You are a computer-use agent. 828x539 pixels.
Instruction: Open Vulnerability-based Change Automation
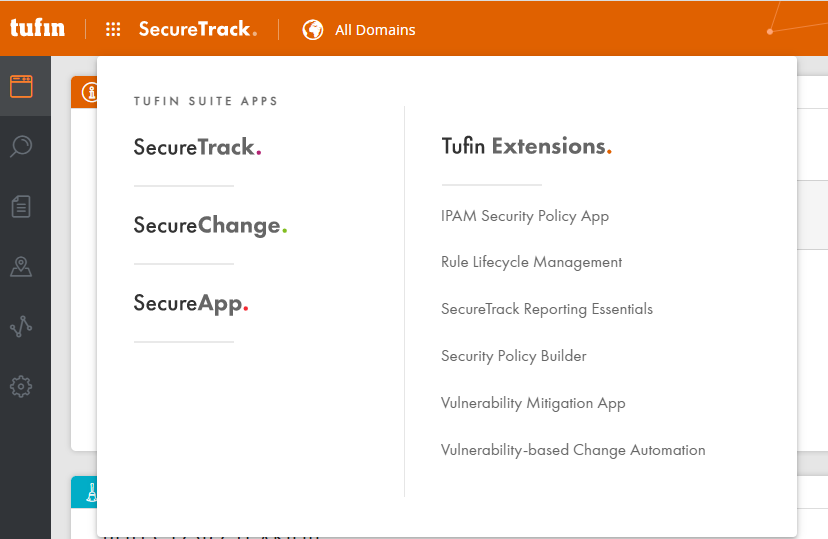pos(573,450)
